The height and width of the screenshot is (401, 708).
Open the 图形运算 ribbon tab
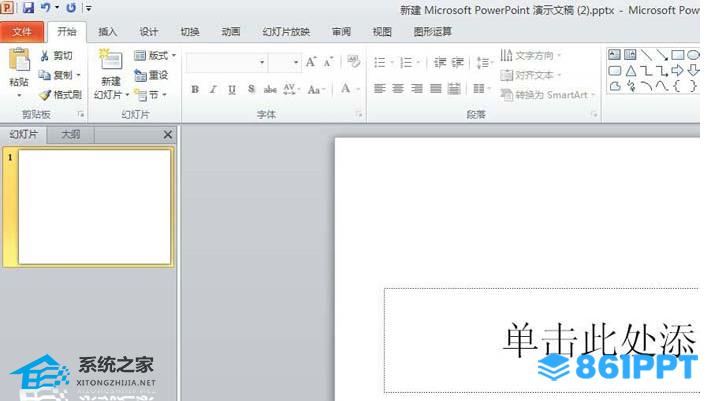[433, 32]
